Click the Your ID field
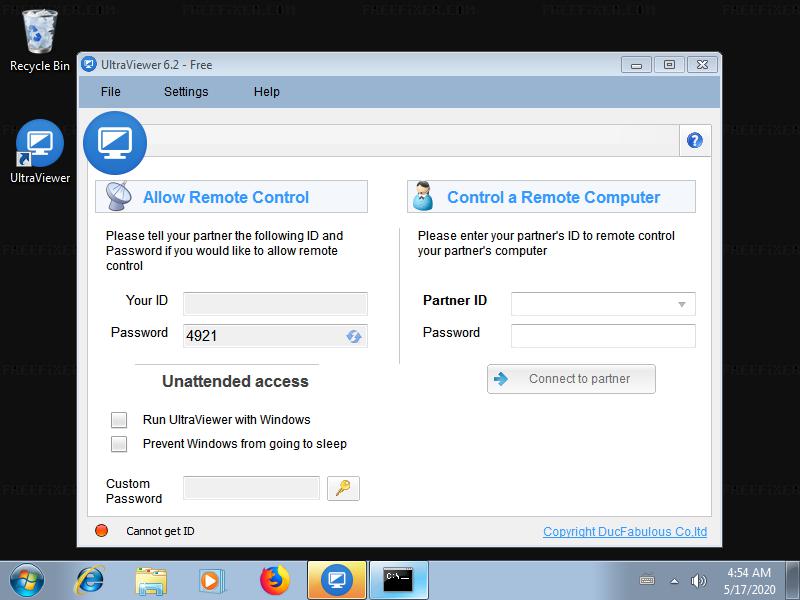This screenshot has width=800, height=600. tap(276, 304)
